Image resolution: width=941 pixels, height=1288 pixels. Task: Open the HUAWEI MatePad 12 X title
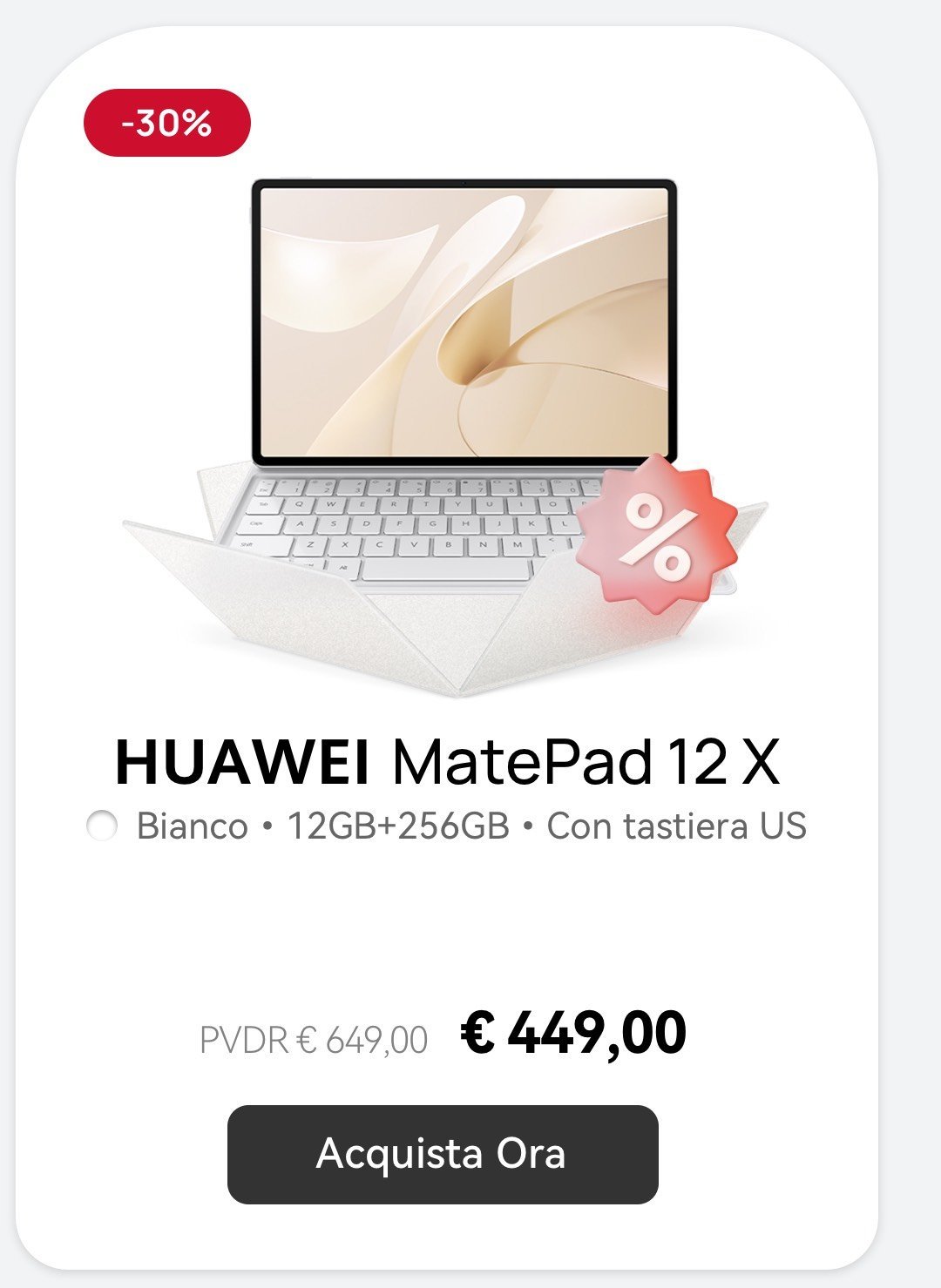click(447, 762)
